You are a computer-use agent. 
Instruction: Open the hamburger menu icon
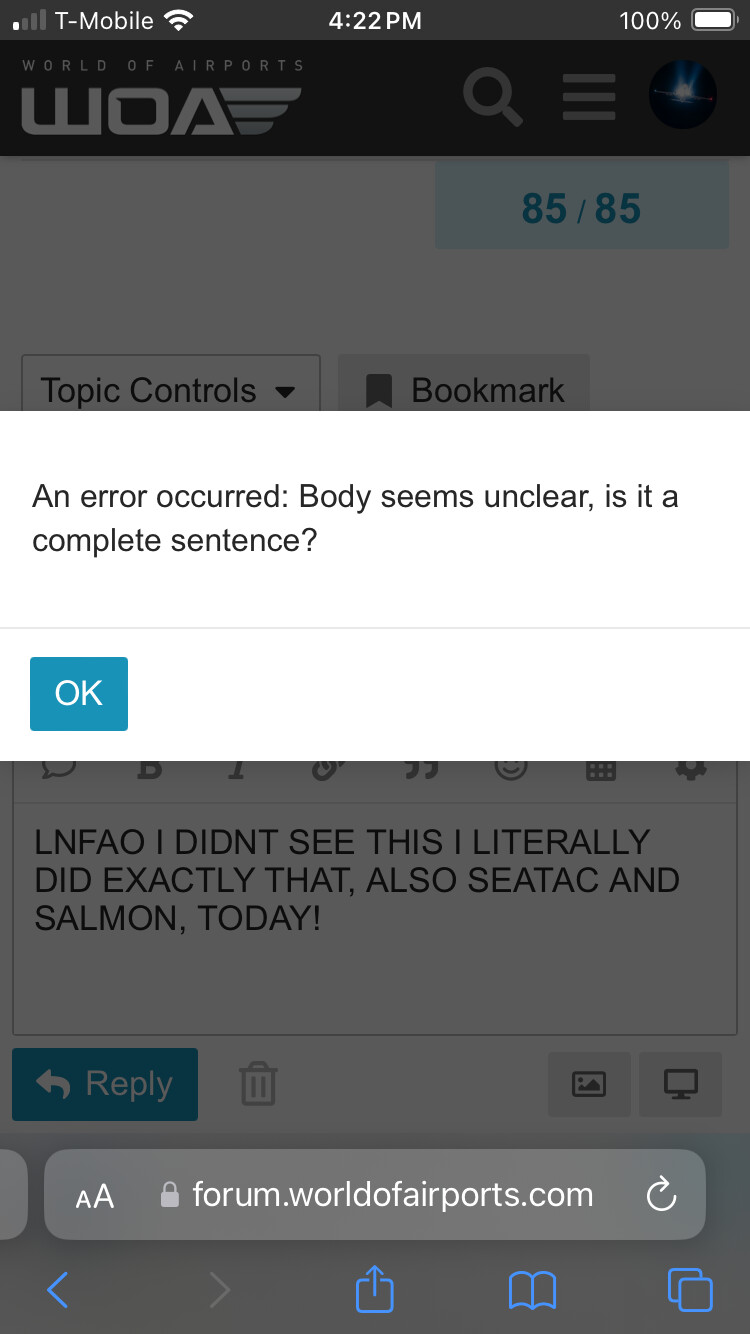click(588, 96)
